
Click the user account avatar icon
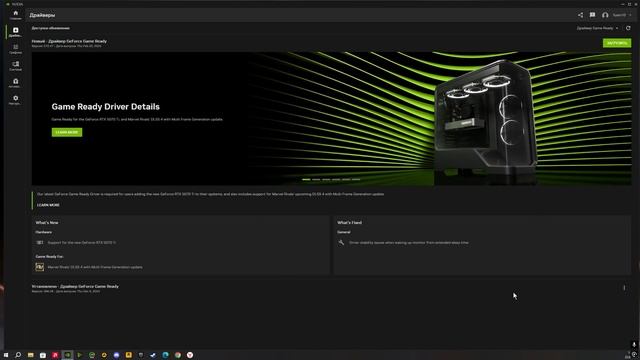point(605,15)
